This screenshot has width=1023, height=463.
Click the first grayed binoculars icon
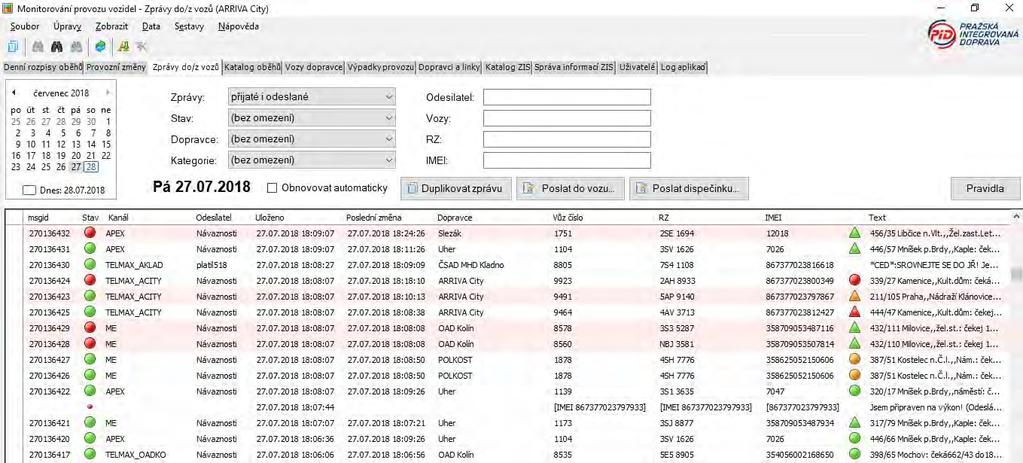tap(38, 46)
